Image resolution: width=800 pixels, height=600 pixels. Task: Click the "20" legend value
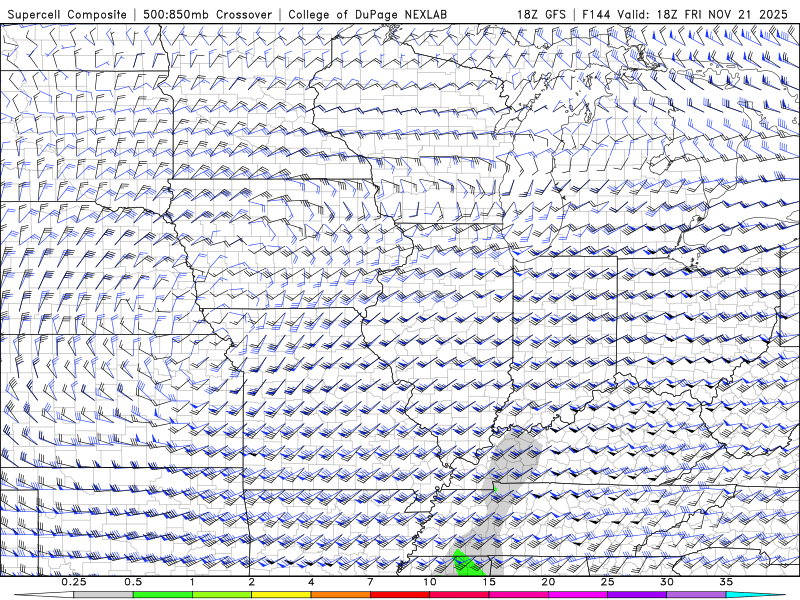548,582
